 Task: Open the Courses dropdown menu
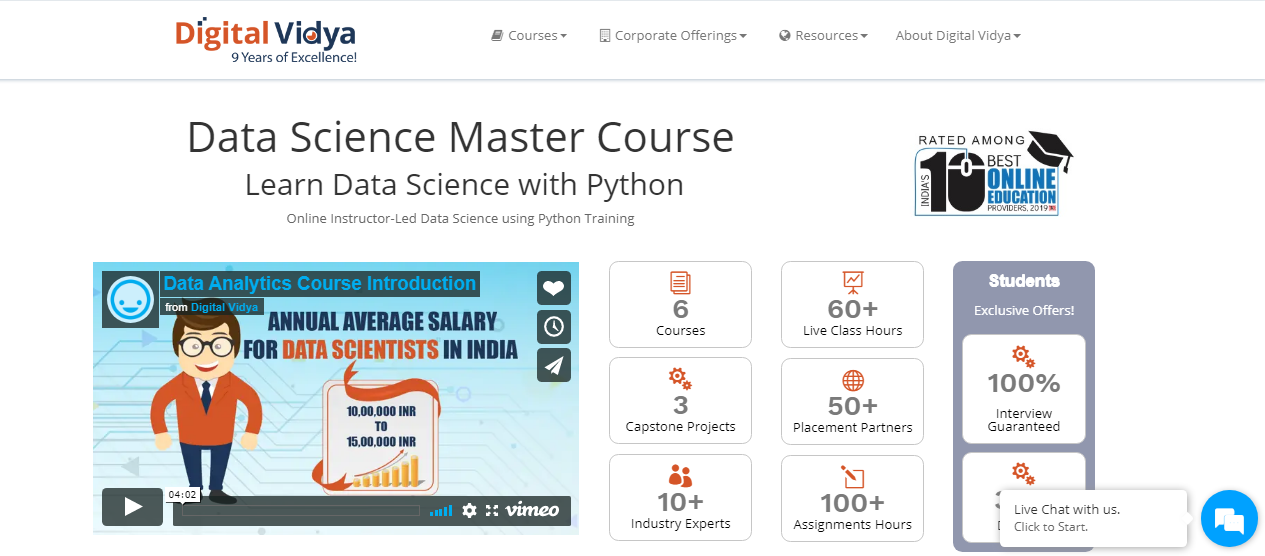529,35
